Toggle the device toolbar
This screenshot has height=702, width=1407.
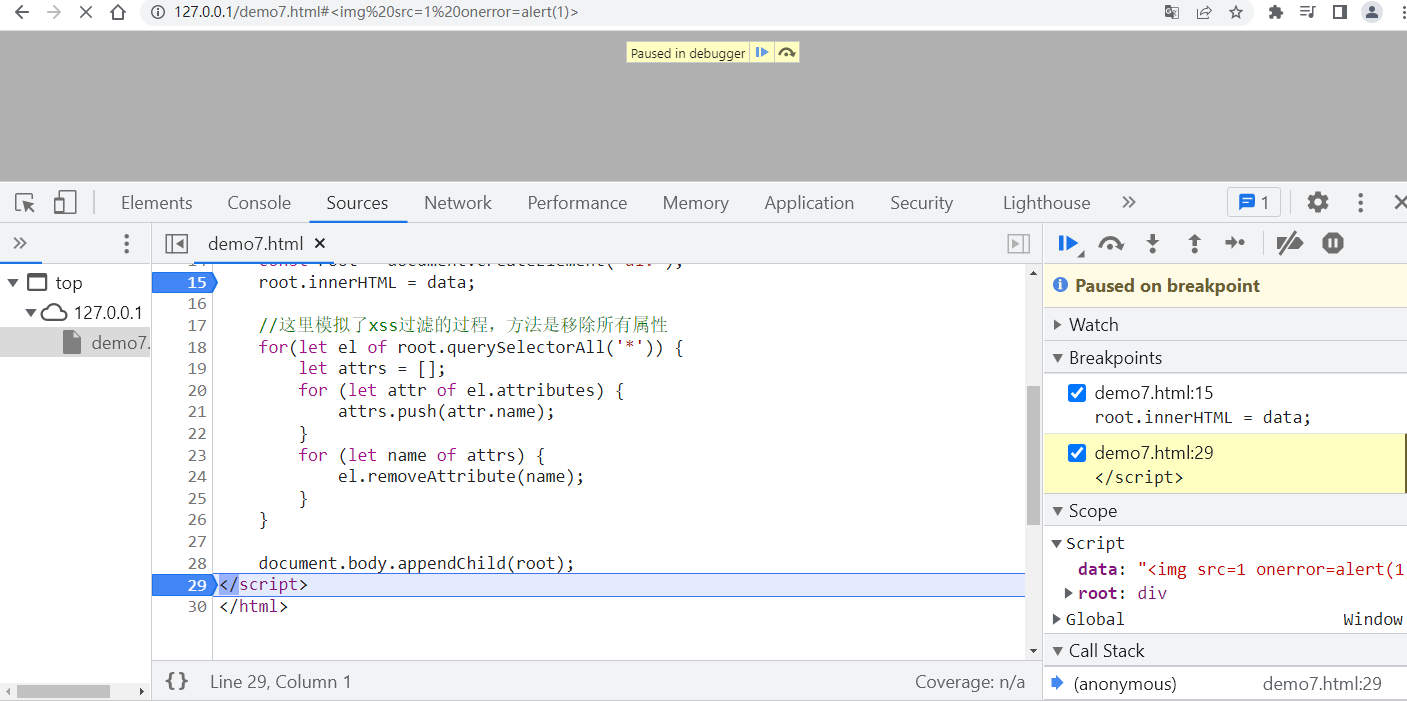[x=65, y=203]
